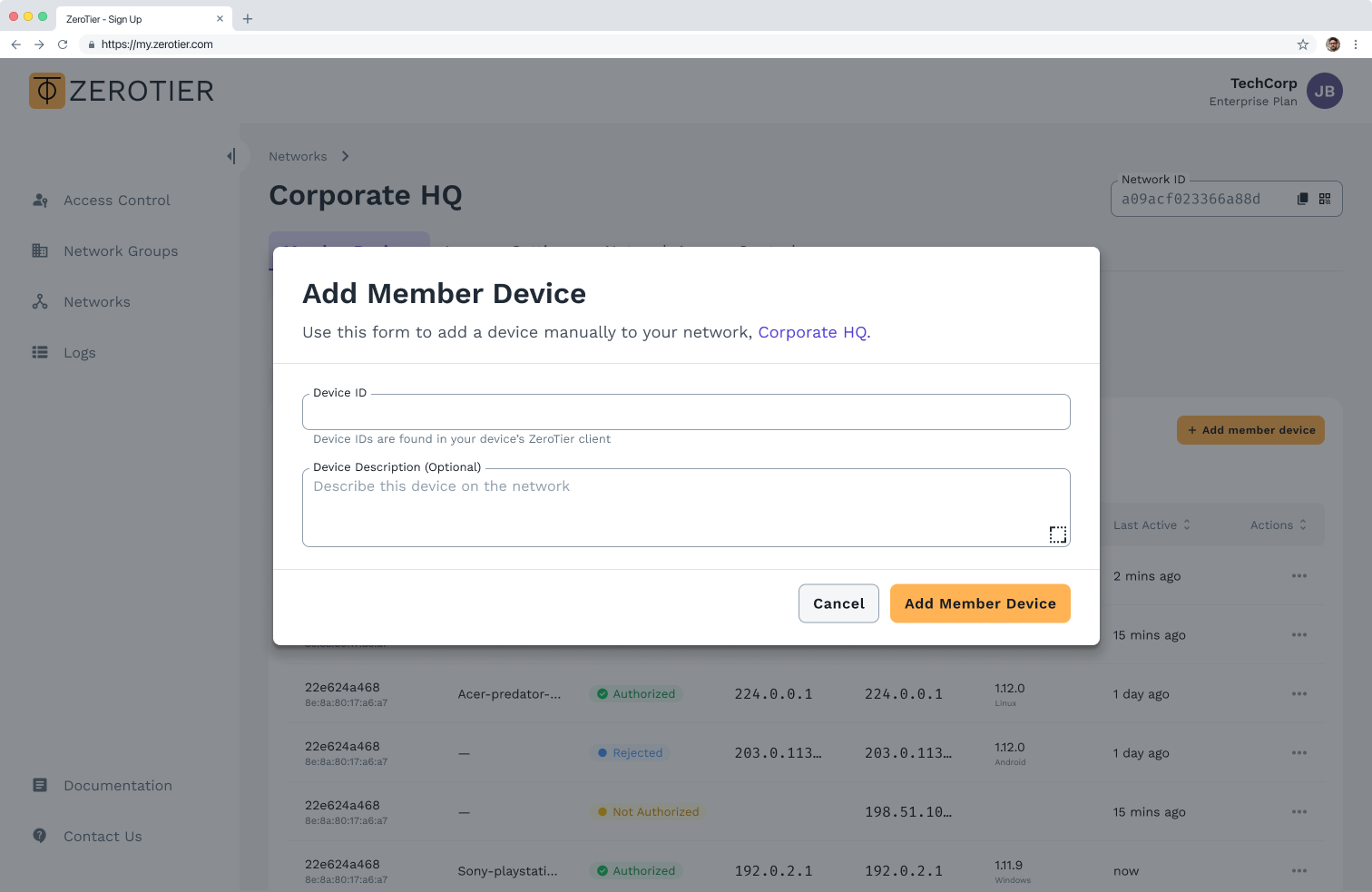Click the Documentation page icon
Viewport: 1372px width, 892px height.
40,785
